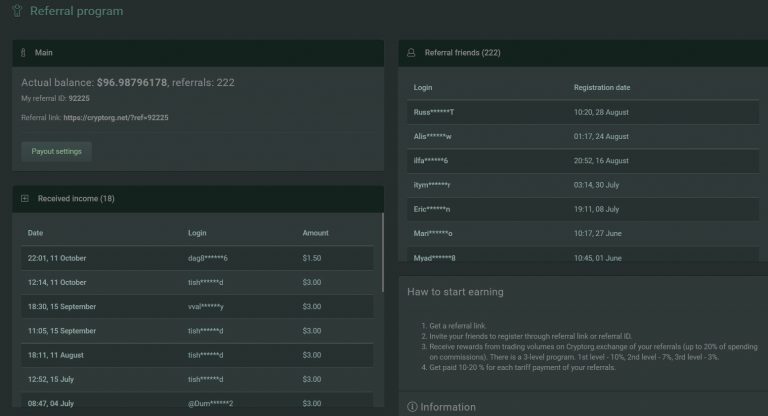
Task: Select the 18:30, 15 September income row
Action: coord(197,307)
